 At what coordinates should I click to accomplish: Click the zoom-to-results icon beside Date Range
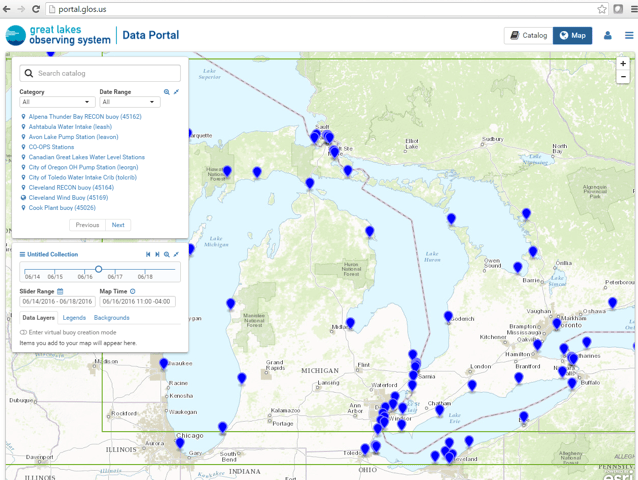(167, 92)
